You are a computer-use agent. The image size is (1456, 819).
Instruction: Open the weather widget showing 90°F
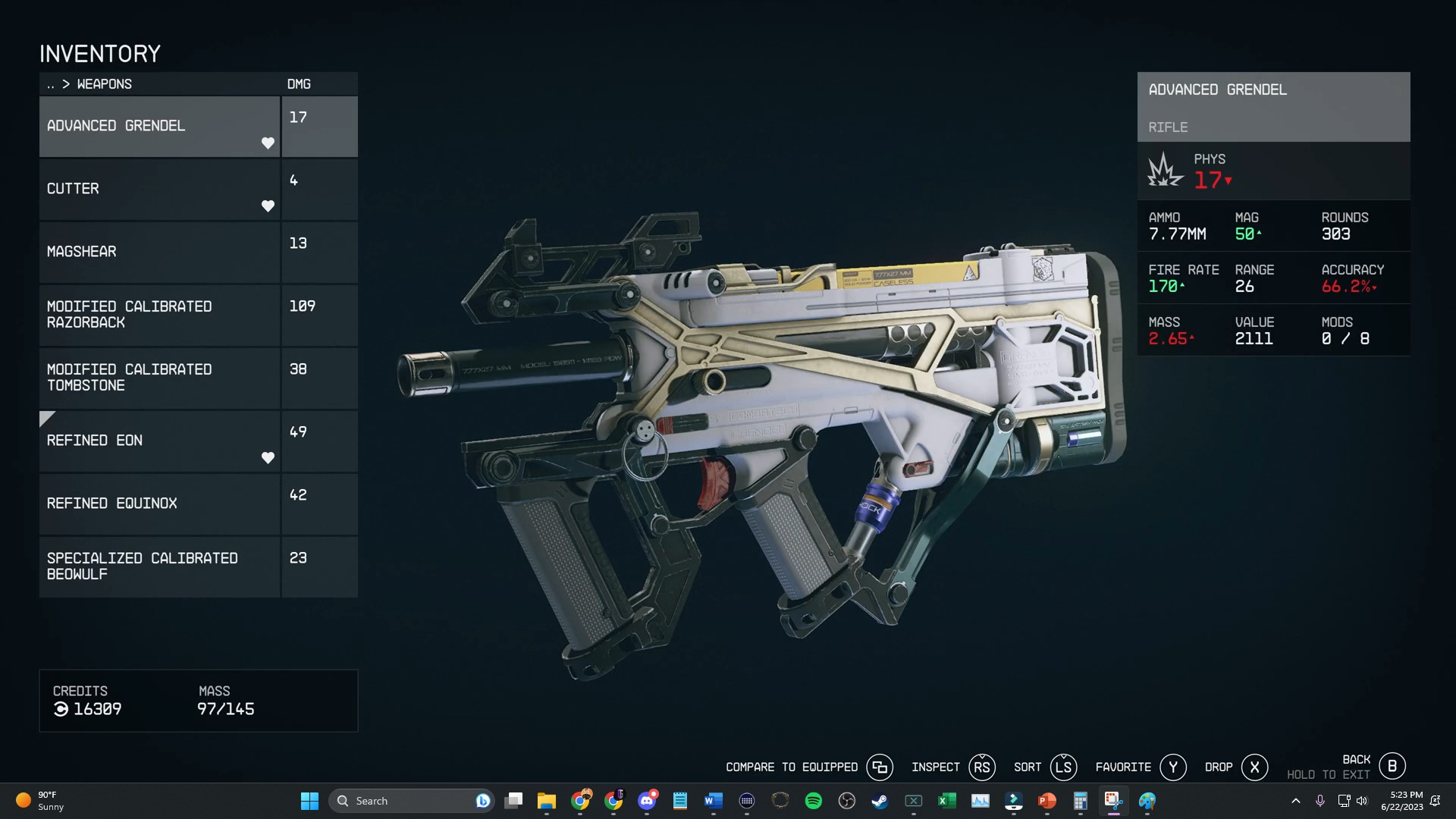[x=39, y=801]
